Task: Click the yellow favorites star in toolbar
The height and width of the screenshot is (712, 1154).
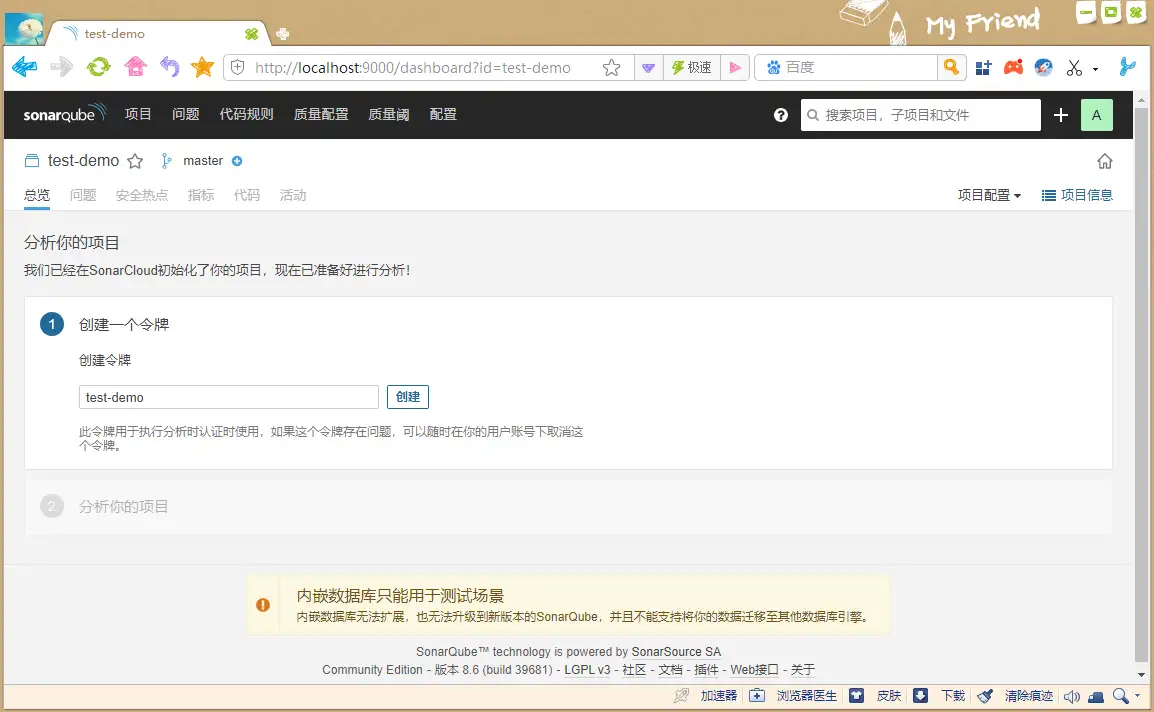Action: pos(202,67)
